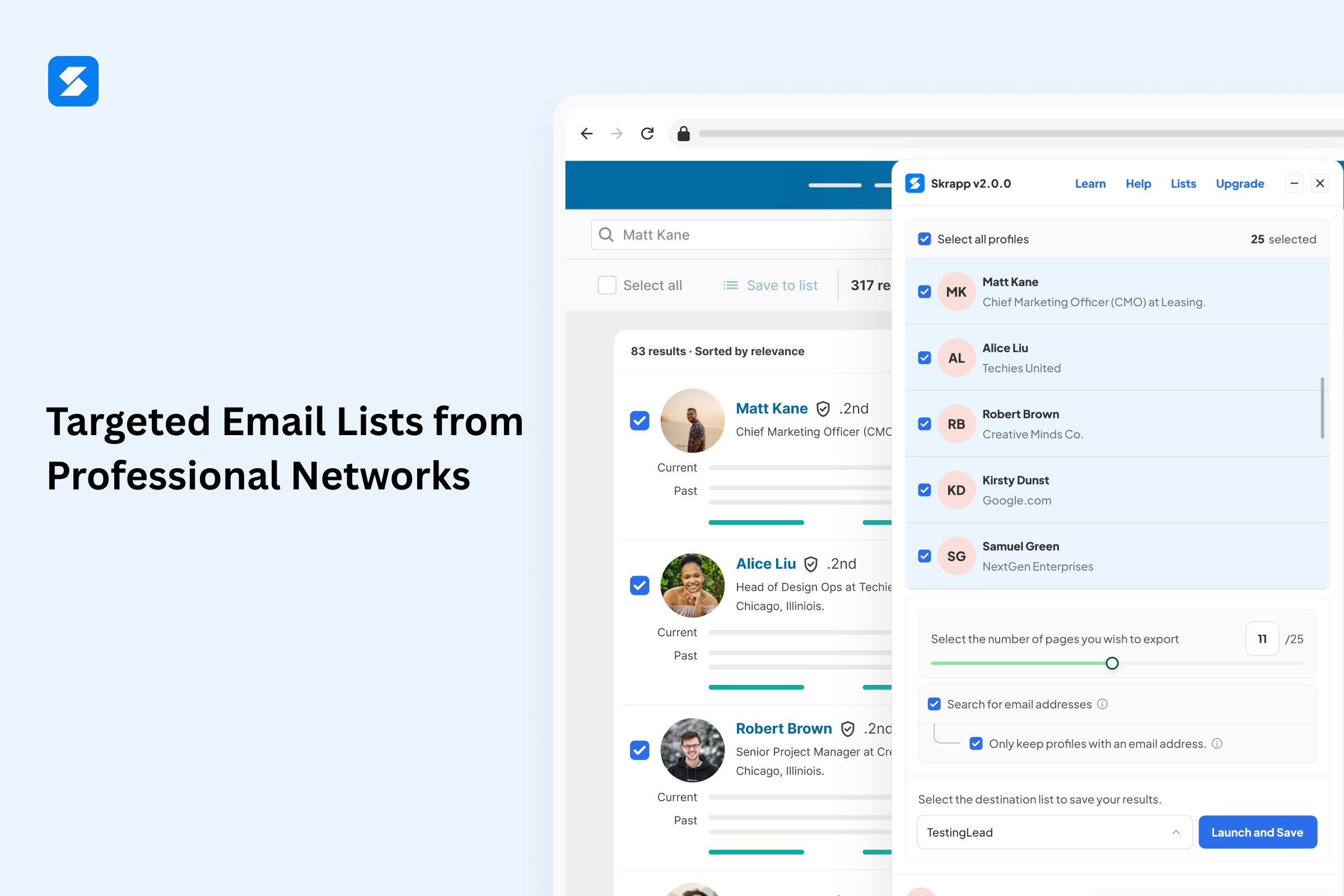Click the verified shield badge next to Matt Kane
This screenshot has height=896, width=1344.
tap(823, 408)
